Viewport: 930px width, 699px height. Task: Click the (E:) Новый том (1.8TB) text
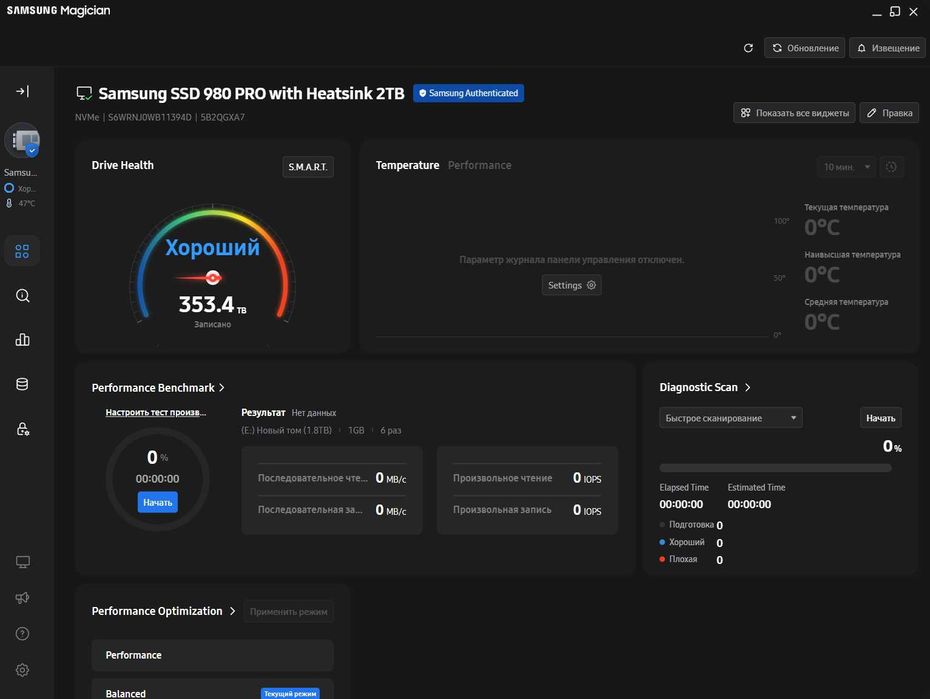tap(286, 430)
